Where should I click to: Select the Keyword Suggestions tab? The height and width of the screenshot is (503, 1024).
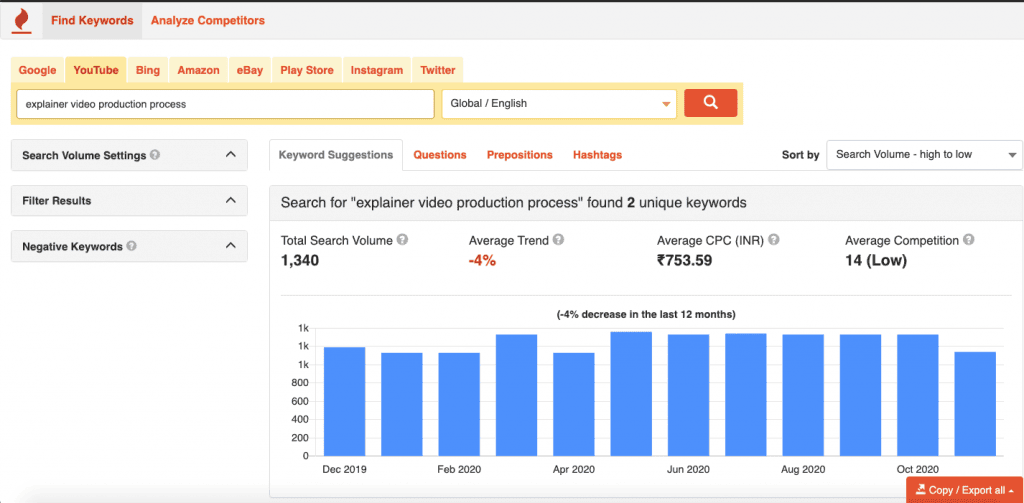[x=336, y=155]
